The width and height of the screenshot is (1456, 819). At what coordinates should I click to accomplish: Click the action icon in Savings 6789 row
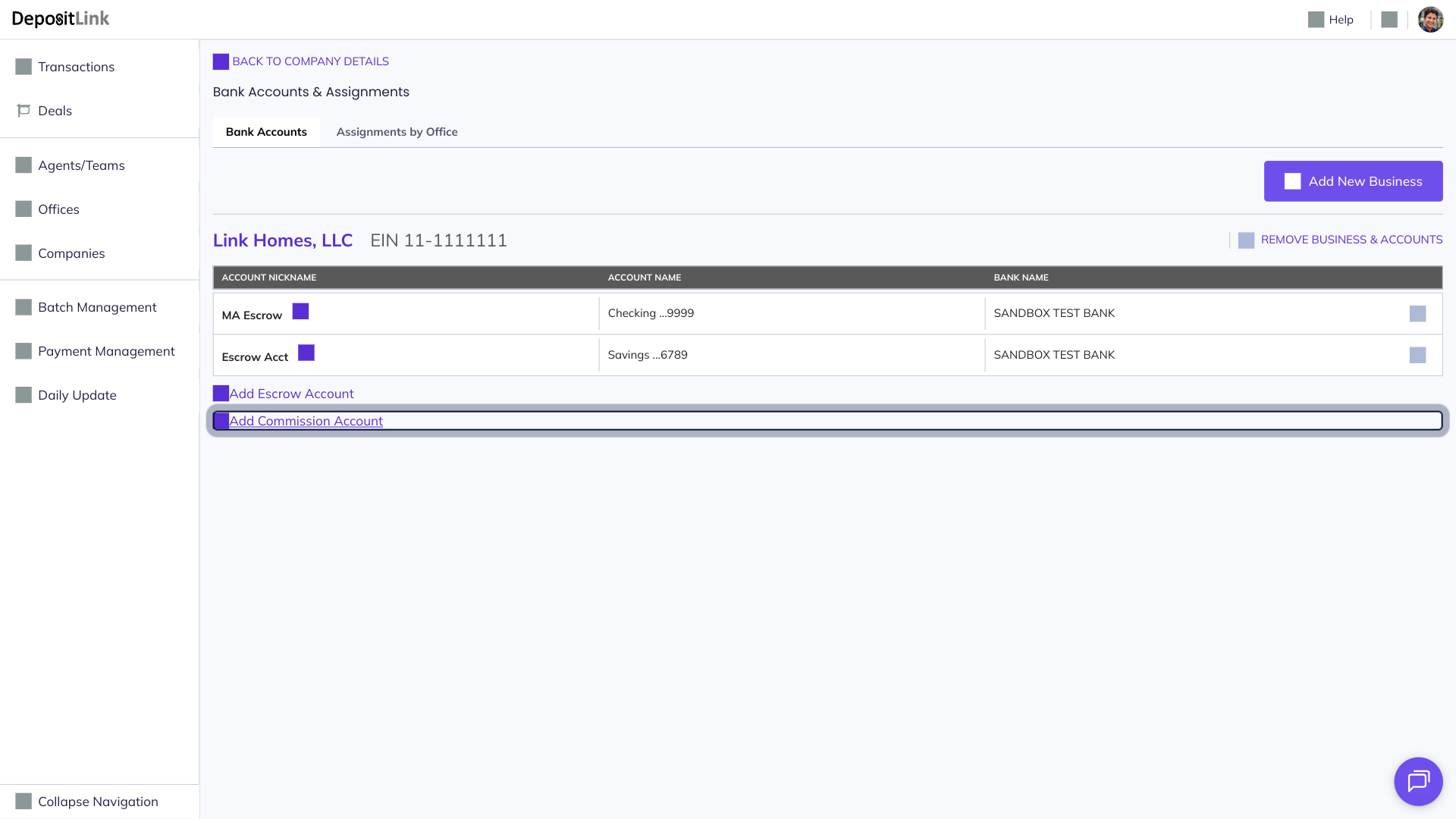coord(1417,356)
